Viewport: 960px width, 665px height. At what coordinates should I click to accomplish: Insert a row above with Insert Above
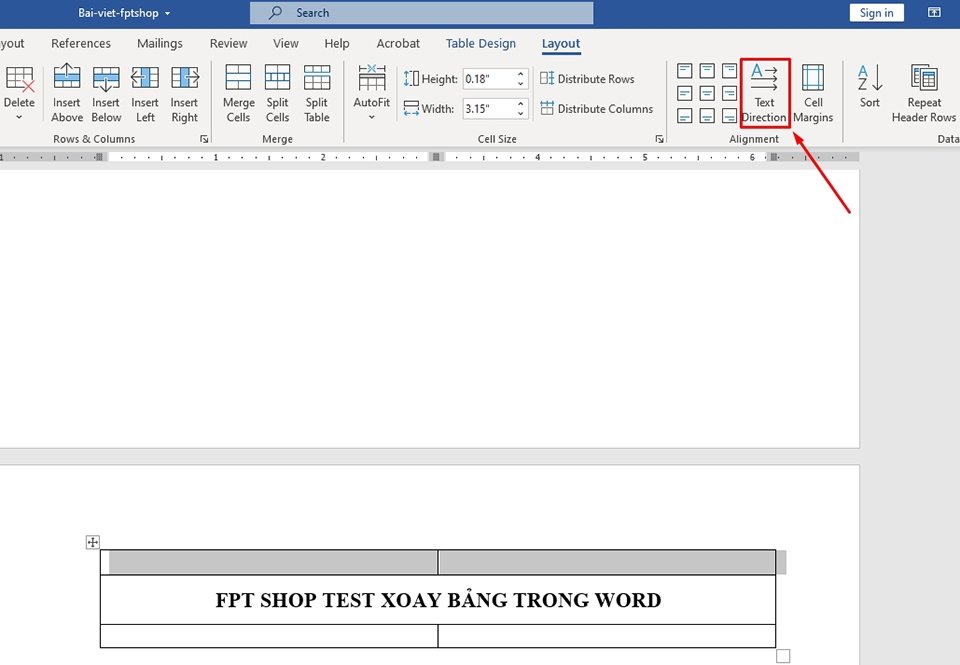[66, 93]
